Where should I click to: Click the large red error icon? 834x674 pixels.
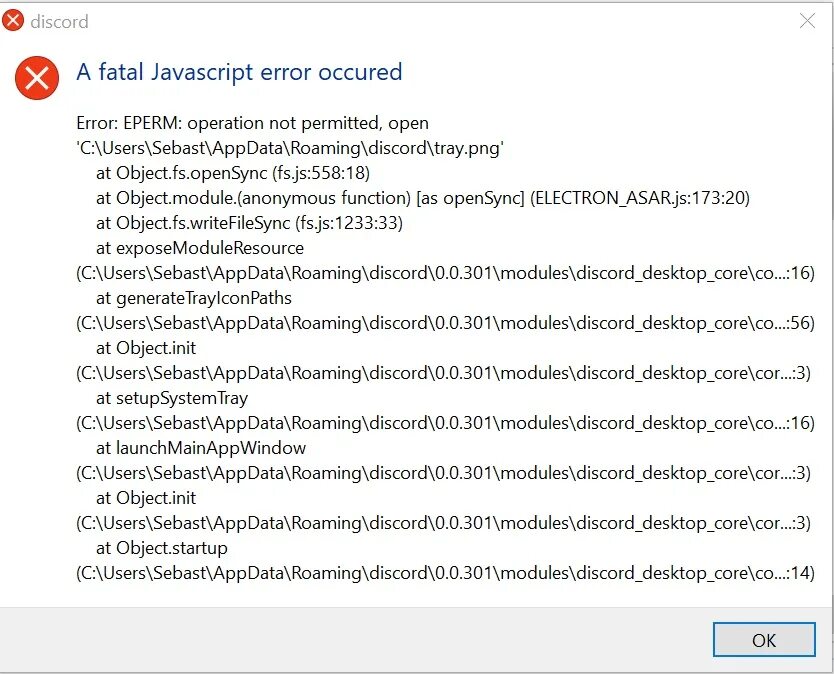tap(37, 77)
